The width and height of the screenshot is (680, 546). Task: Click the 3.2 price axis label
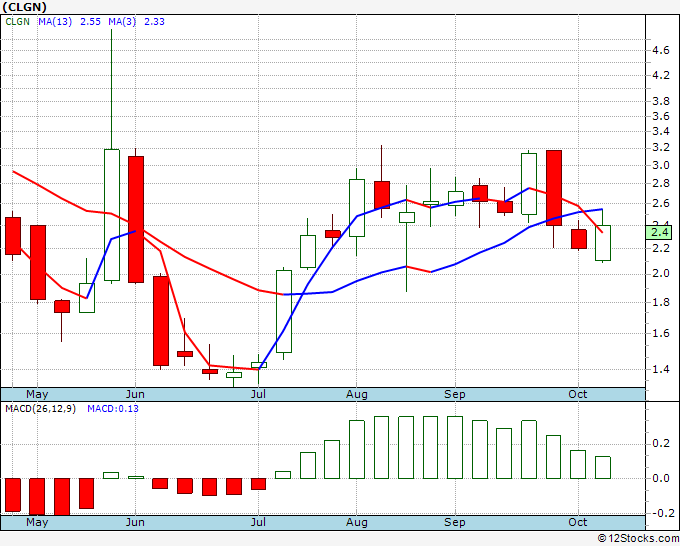[x=660, y=148]
